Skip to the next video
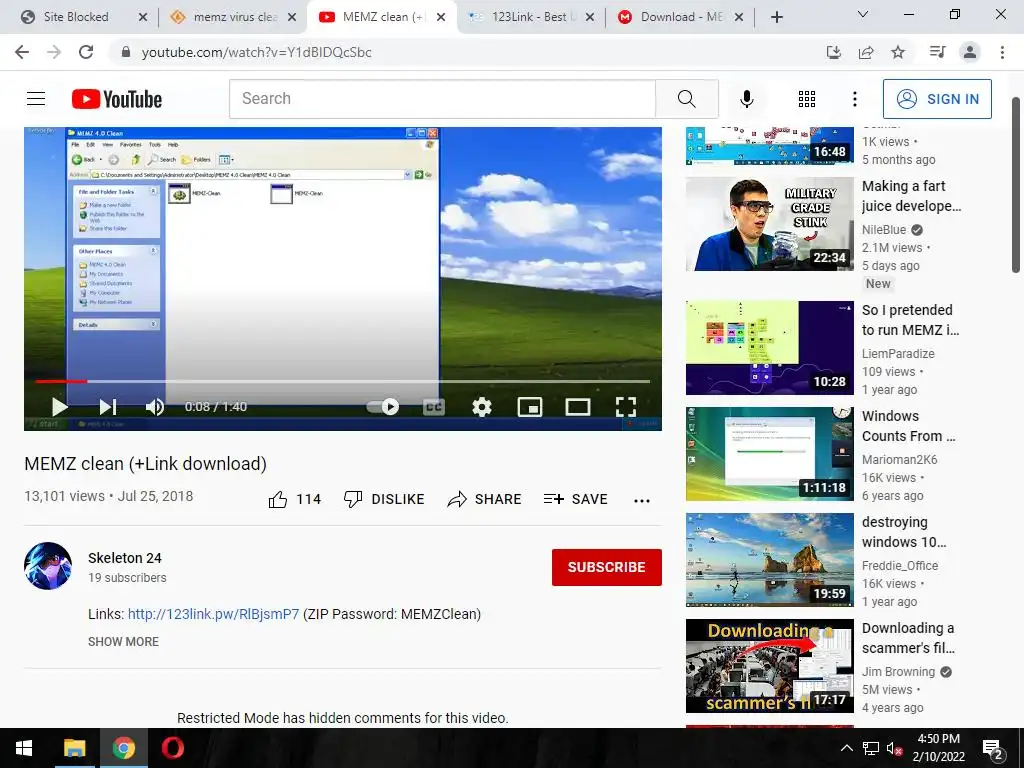1024x768 pixels. pyautogui.click(x=108, y=407)
